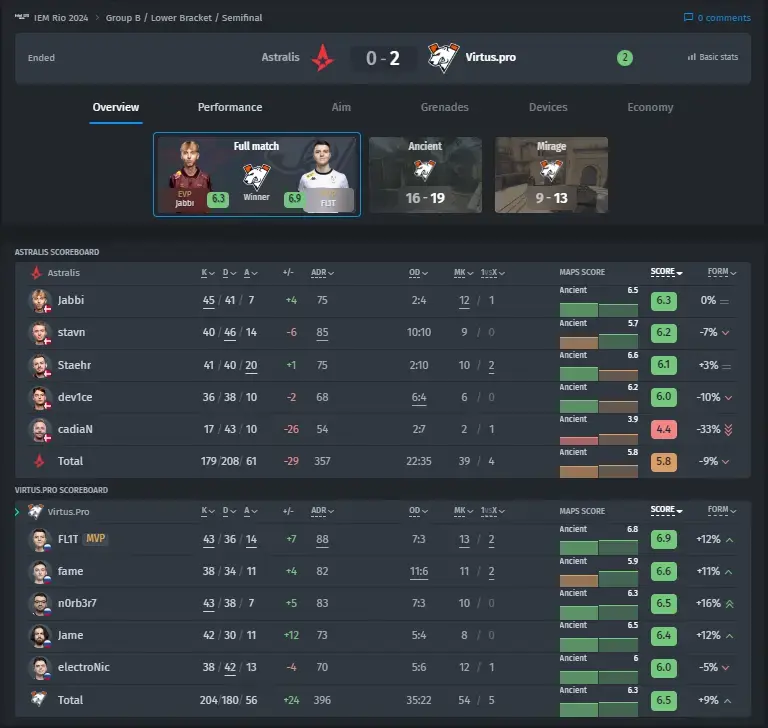Open the Economy tab
Screen dimensions: 768x728
coord(650,107)
